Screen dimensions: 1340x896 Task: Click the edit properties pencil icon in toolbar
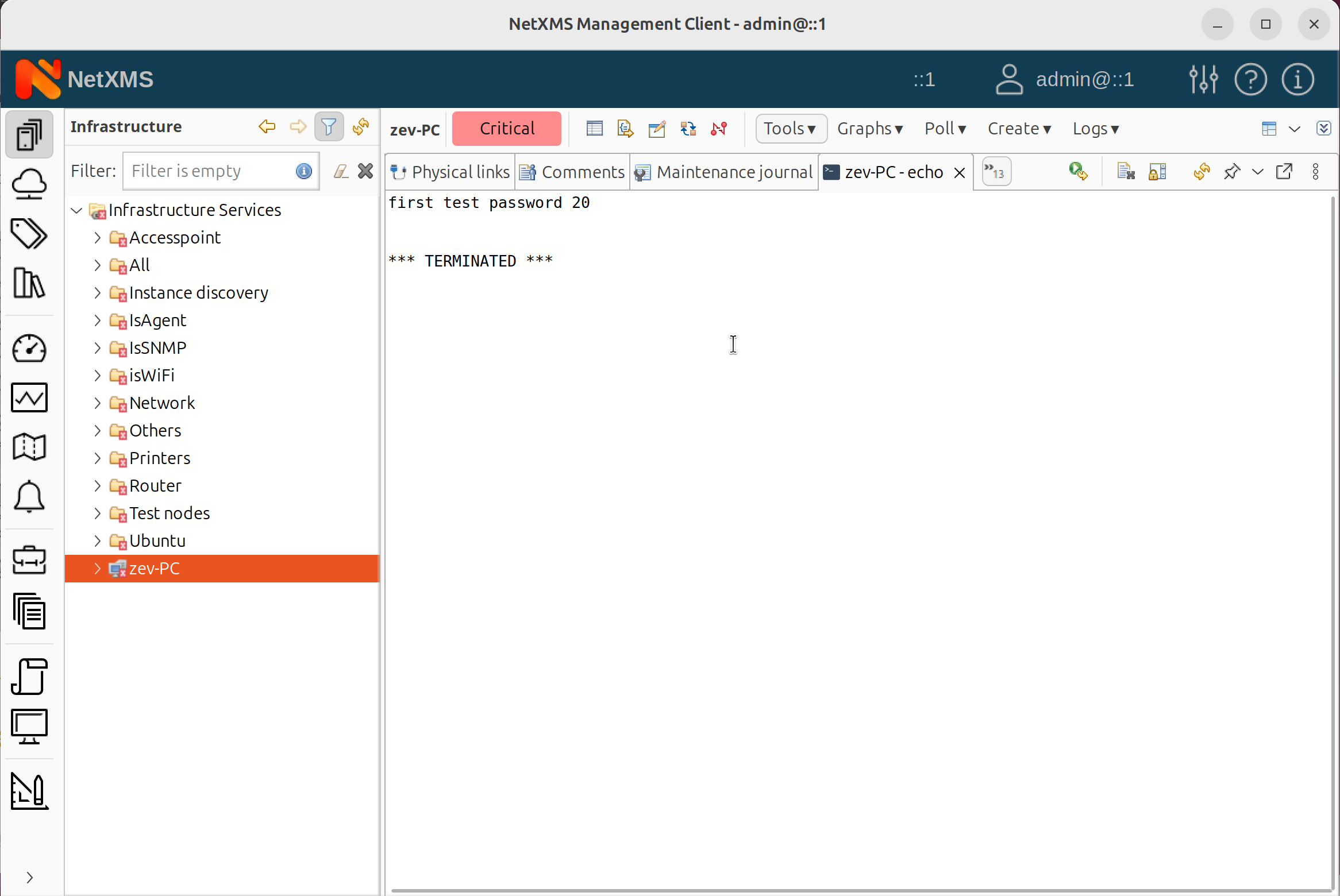pyautogui.click(x=656, y=128)
